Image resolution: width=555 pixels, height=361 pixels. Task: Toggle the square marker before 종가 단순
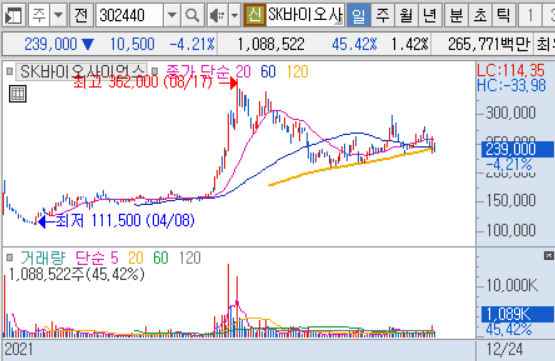pyautogui.click(x=155, y=71)
